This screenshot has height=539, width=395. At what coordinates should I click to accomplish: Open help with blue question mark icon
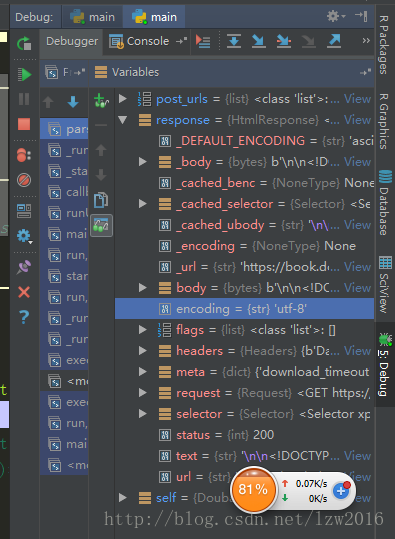coord(24,317)
